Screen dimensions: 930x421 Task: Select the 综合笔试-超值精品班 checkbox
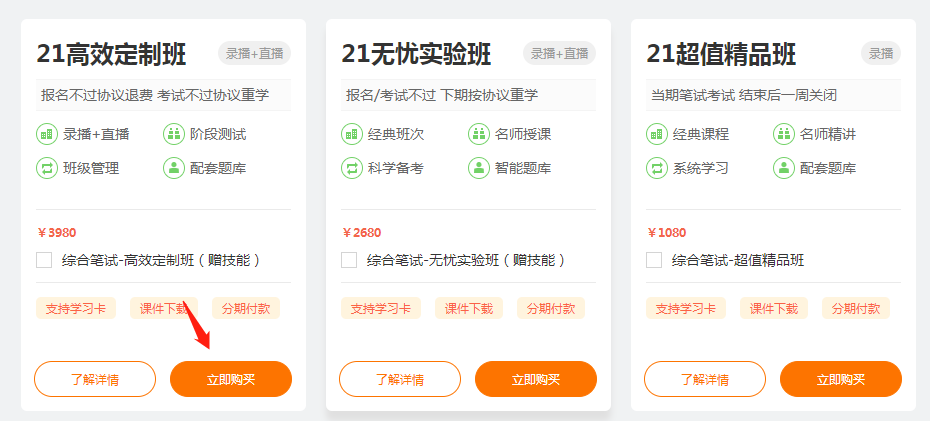[654, 260]
